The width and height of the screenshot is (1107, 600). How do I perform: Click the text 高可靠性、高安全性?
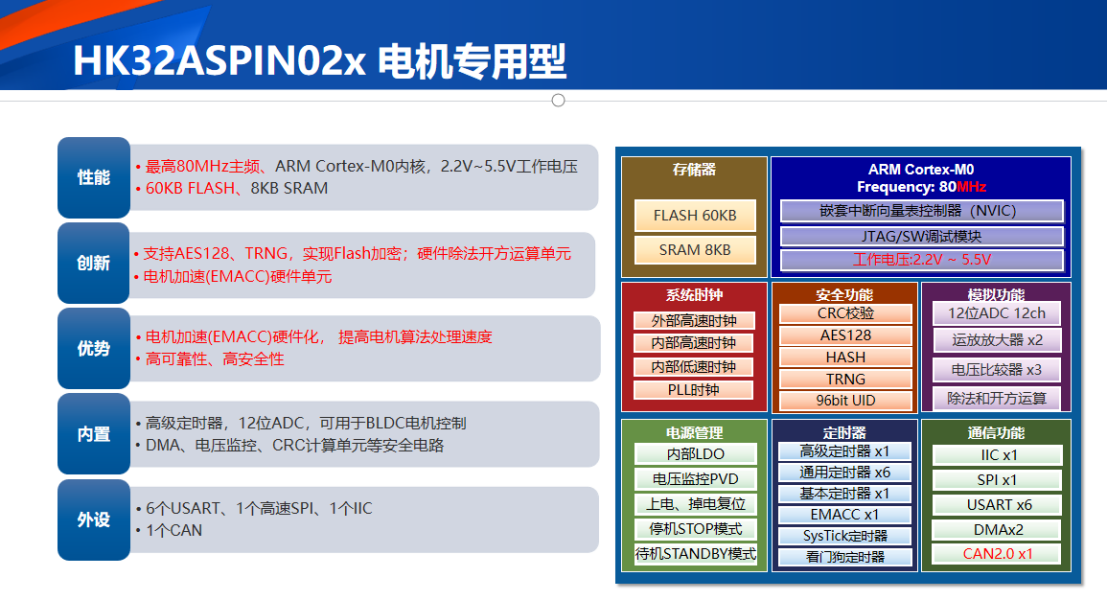coord(215,359)
